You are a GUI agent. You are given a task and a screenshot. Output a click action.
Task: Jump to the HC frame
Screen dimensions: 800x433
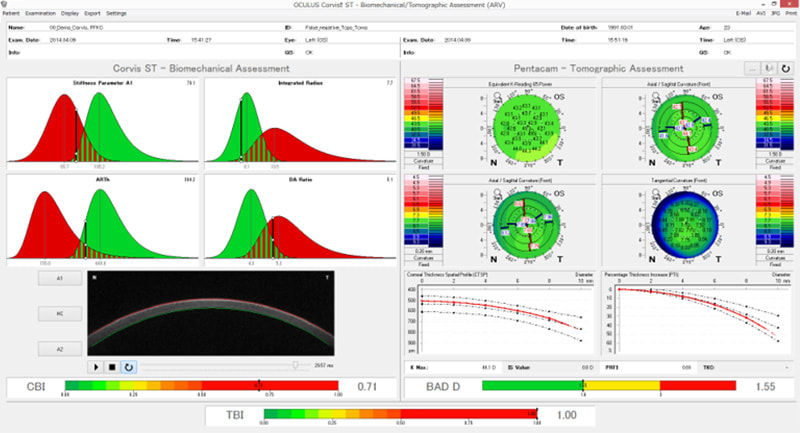point(60,314)
